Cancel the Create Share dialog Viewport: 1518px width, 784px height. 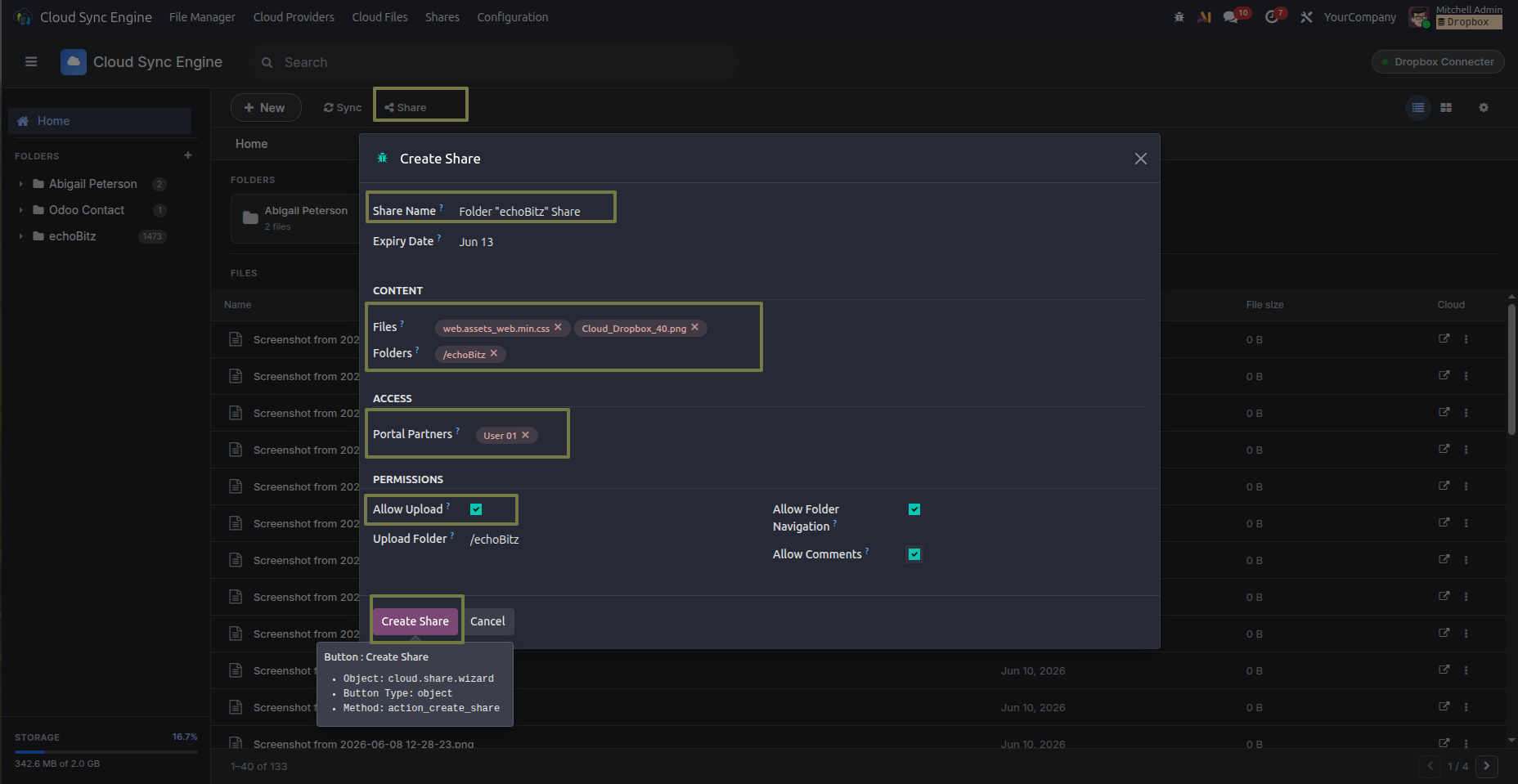pyautogui.click(x=487, y=621)
